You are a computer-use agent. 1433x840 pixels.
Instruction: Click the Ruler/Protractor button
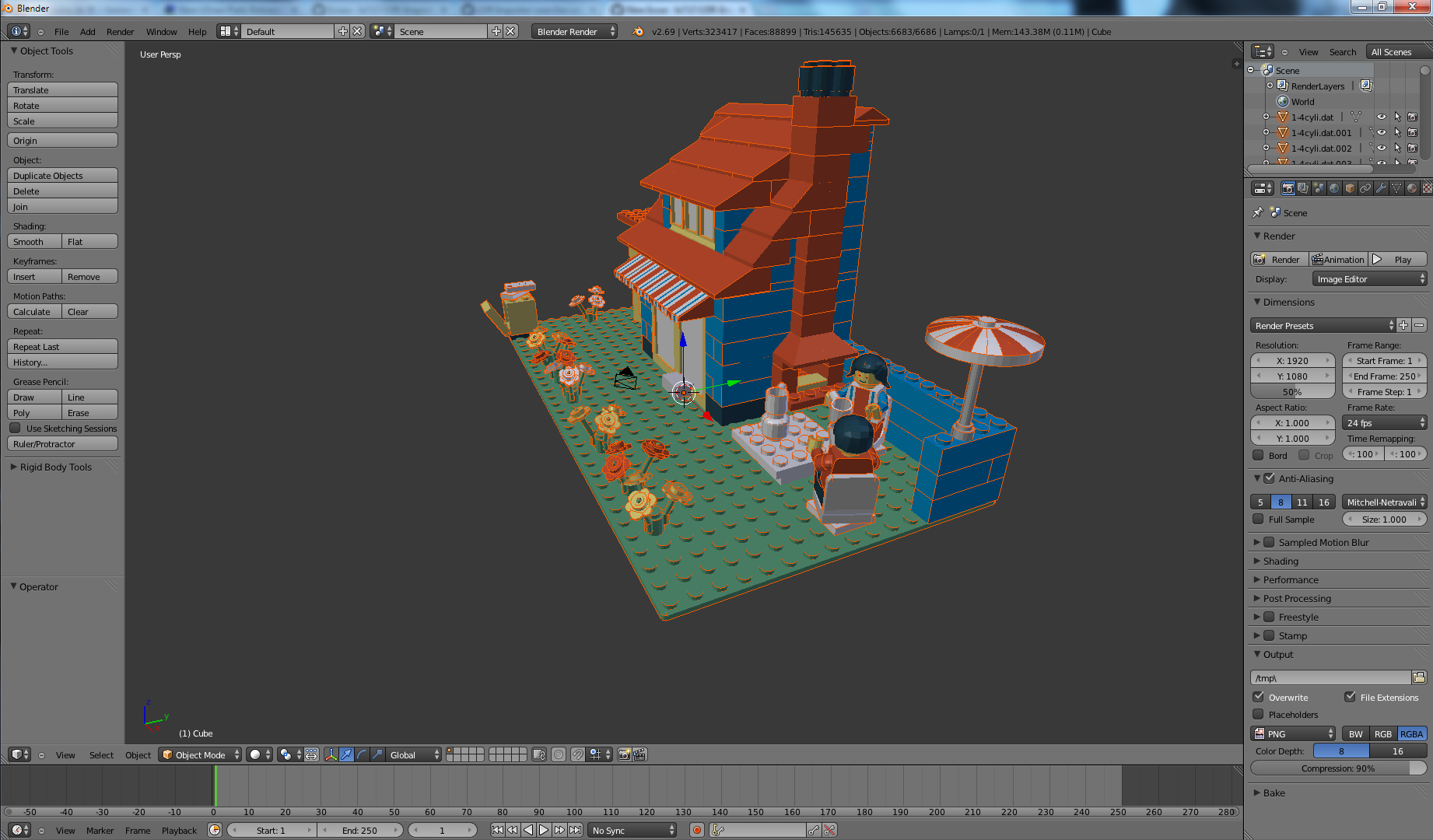click(x=62, y=444)
